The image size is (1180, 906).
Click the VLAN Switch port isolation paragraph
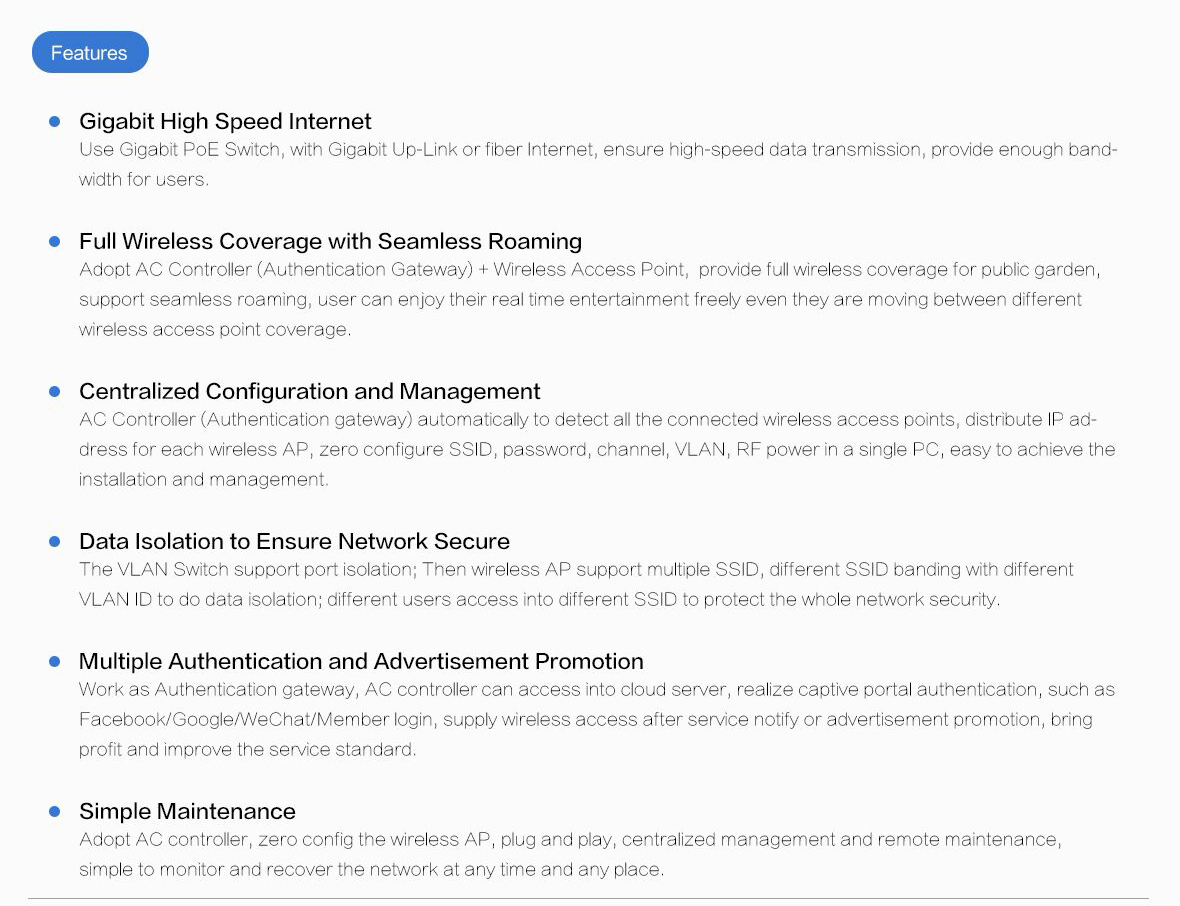(576, 585)
